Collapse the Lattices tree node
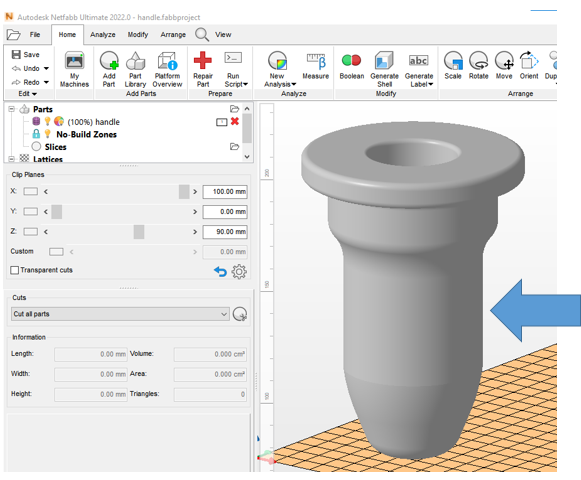 (x=11, y=159)
